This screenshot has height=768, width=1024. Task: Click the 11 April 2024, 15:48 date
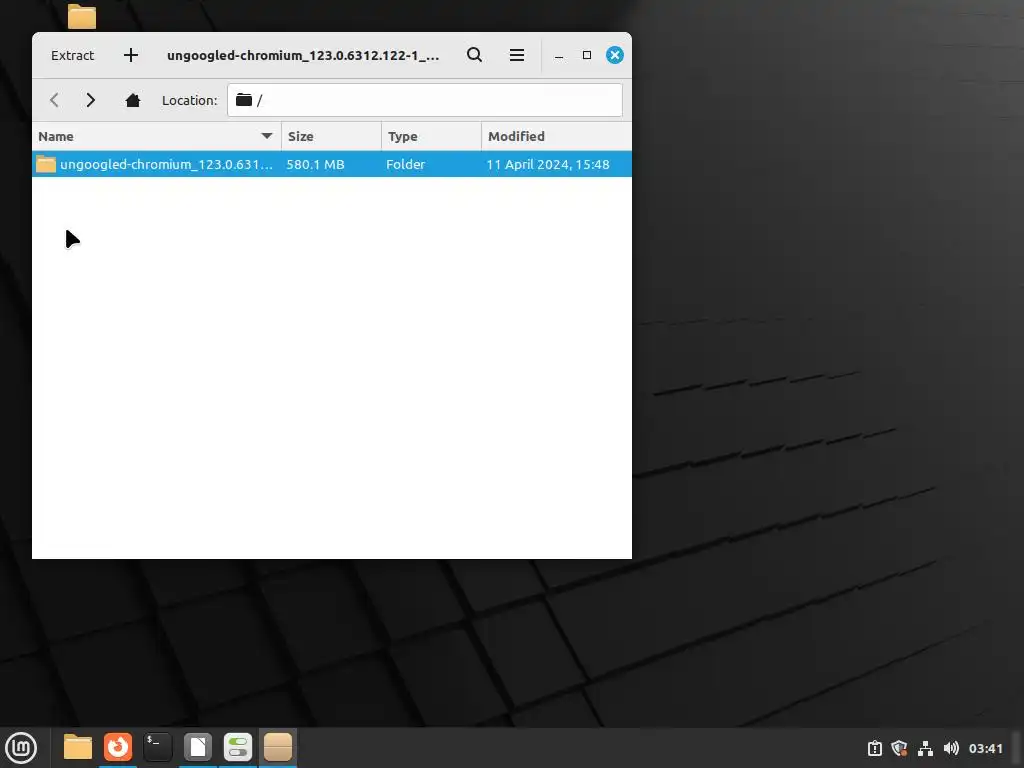tap(548, 165)
